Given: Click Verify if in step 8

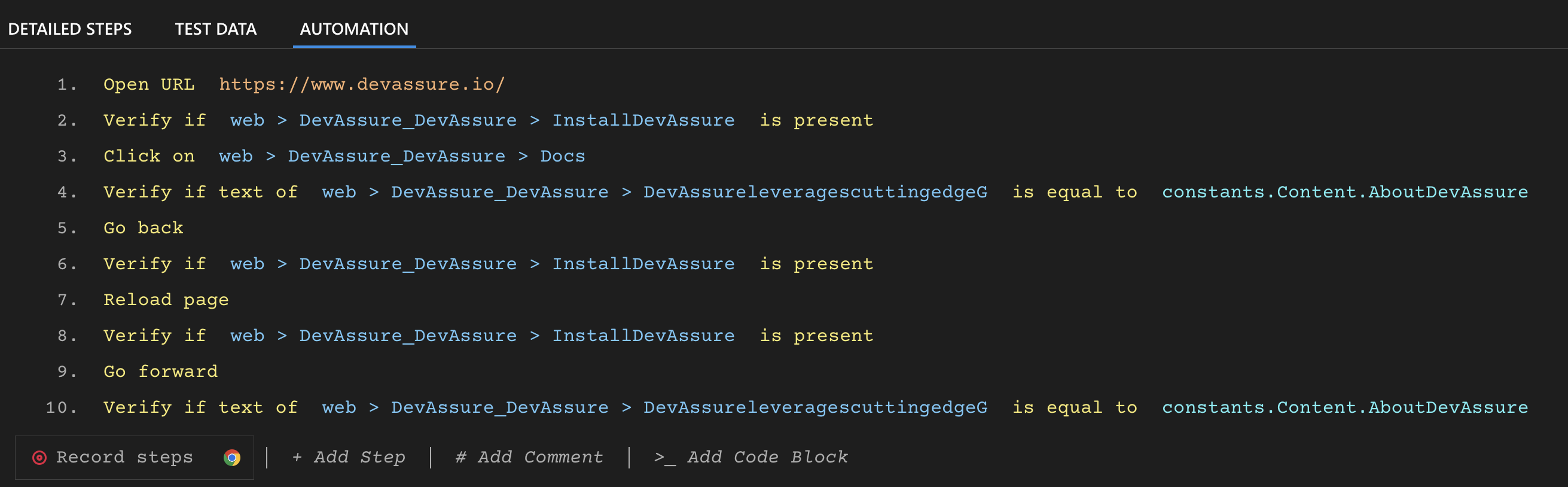Looking at the screenshot, I should [x=155, y=336].
